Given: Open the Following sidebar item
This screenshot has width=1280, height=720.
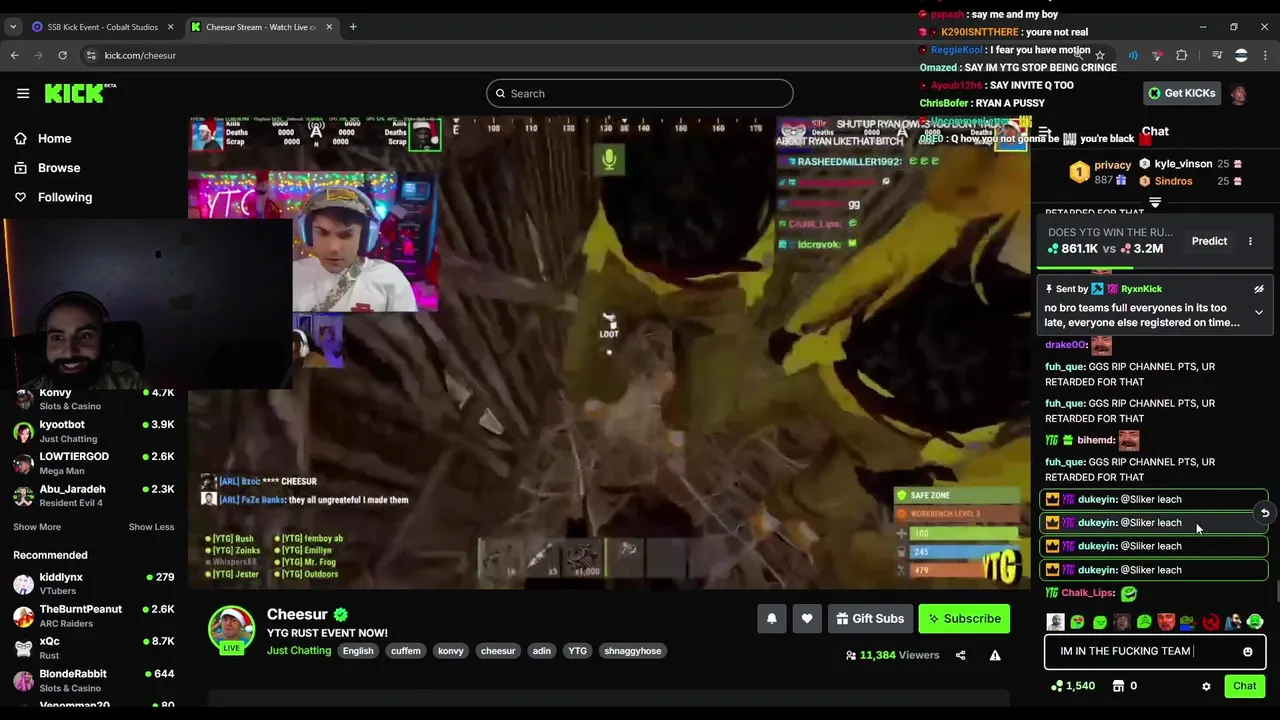Looking at the screenshot, I should click(53, 197).
